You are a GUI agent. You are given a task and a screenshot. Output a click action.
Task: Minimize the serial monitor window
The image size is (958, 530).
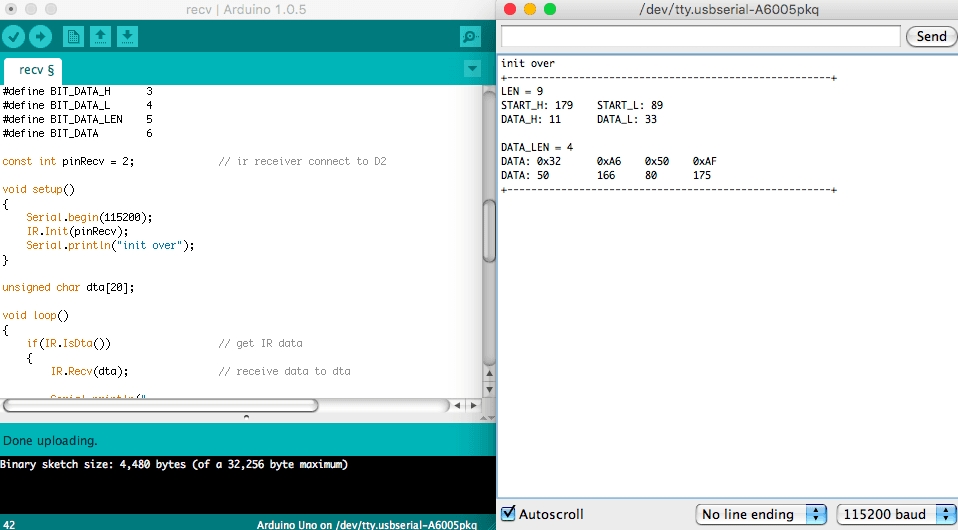pyautogui.click(x=530, y=9)
